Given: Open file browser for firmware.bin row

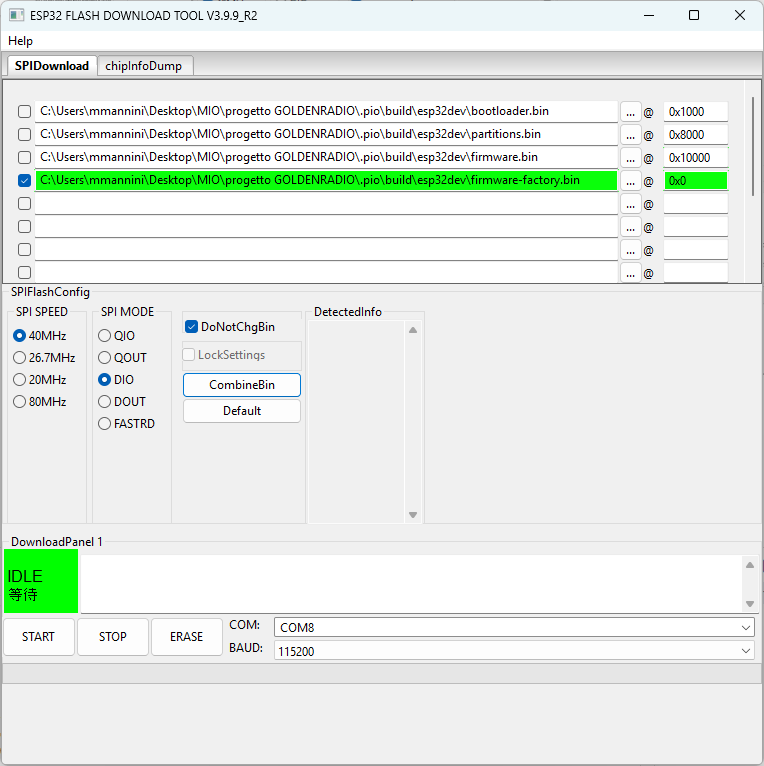Looking at the screenshot, I should [631, 158].
